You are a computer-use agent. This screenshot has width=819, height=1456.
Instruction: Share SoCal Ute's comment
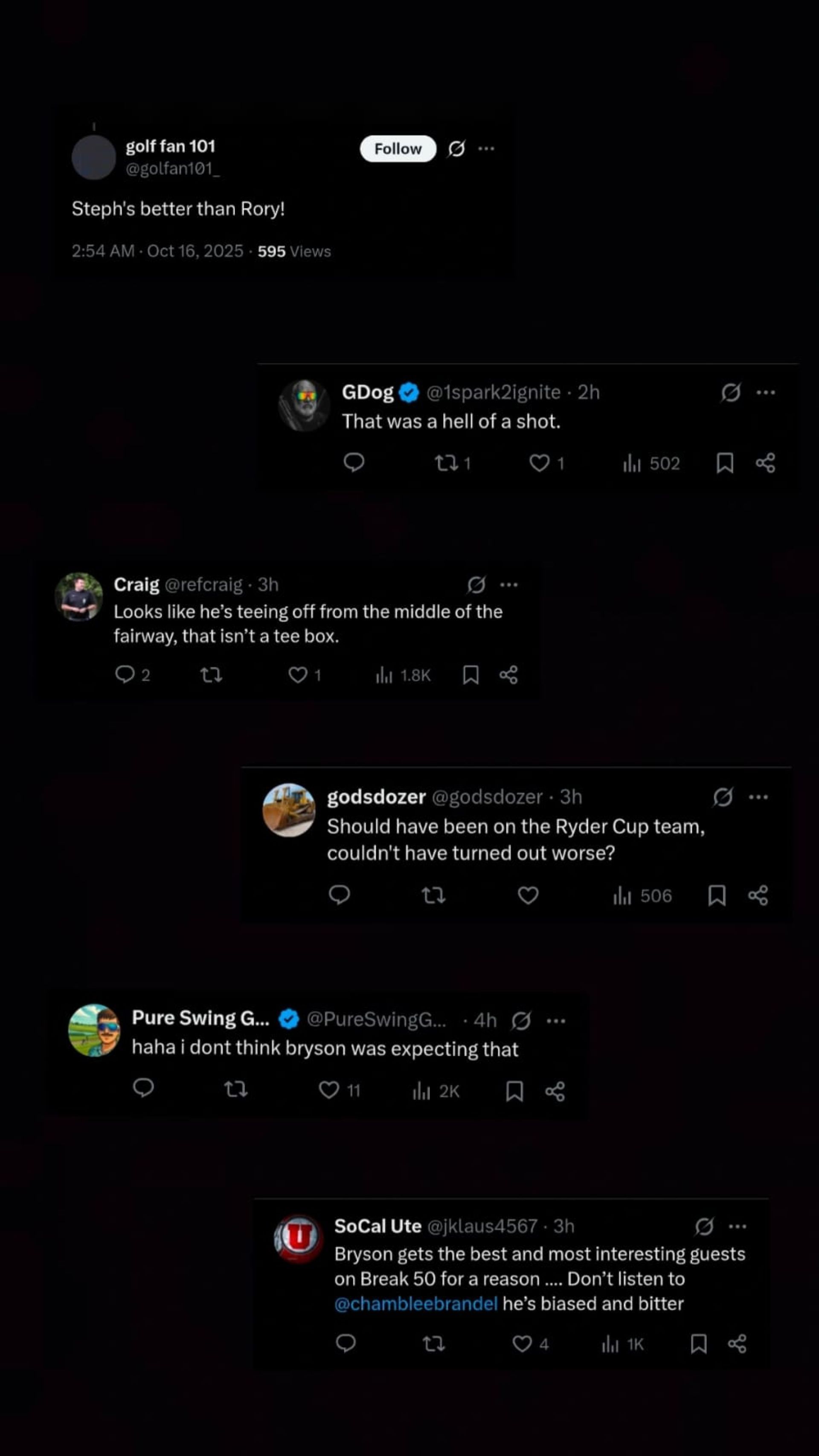point(736,1343)
